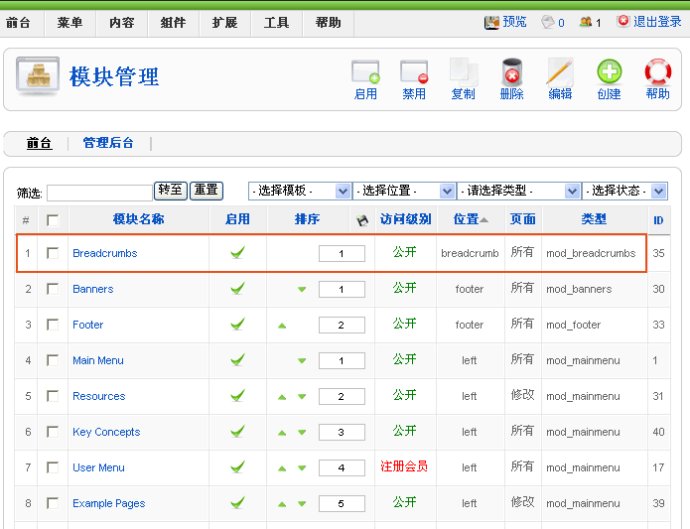This screenshot has height=529, width=690.
Task: Switch to the 管理后台 tab
Action: point(108,143)
